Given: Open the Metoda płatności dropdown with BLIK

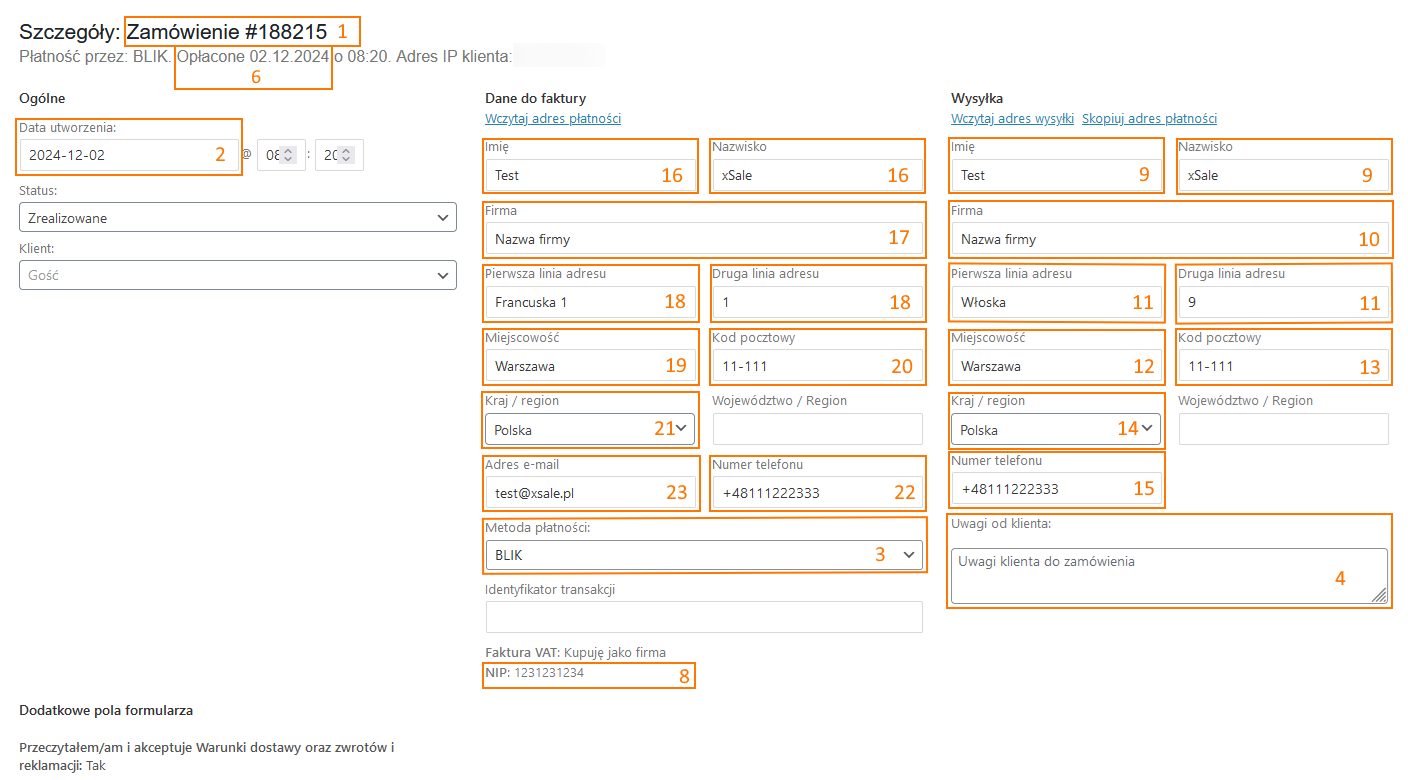Looking at the screenshot, I should 703,555.
